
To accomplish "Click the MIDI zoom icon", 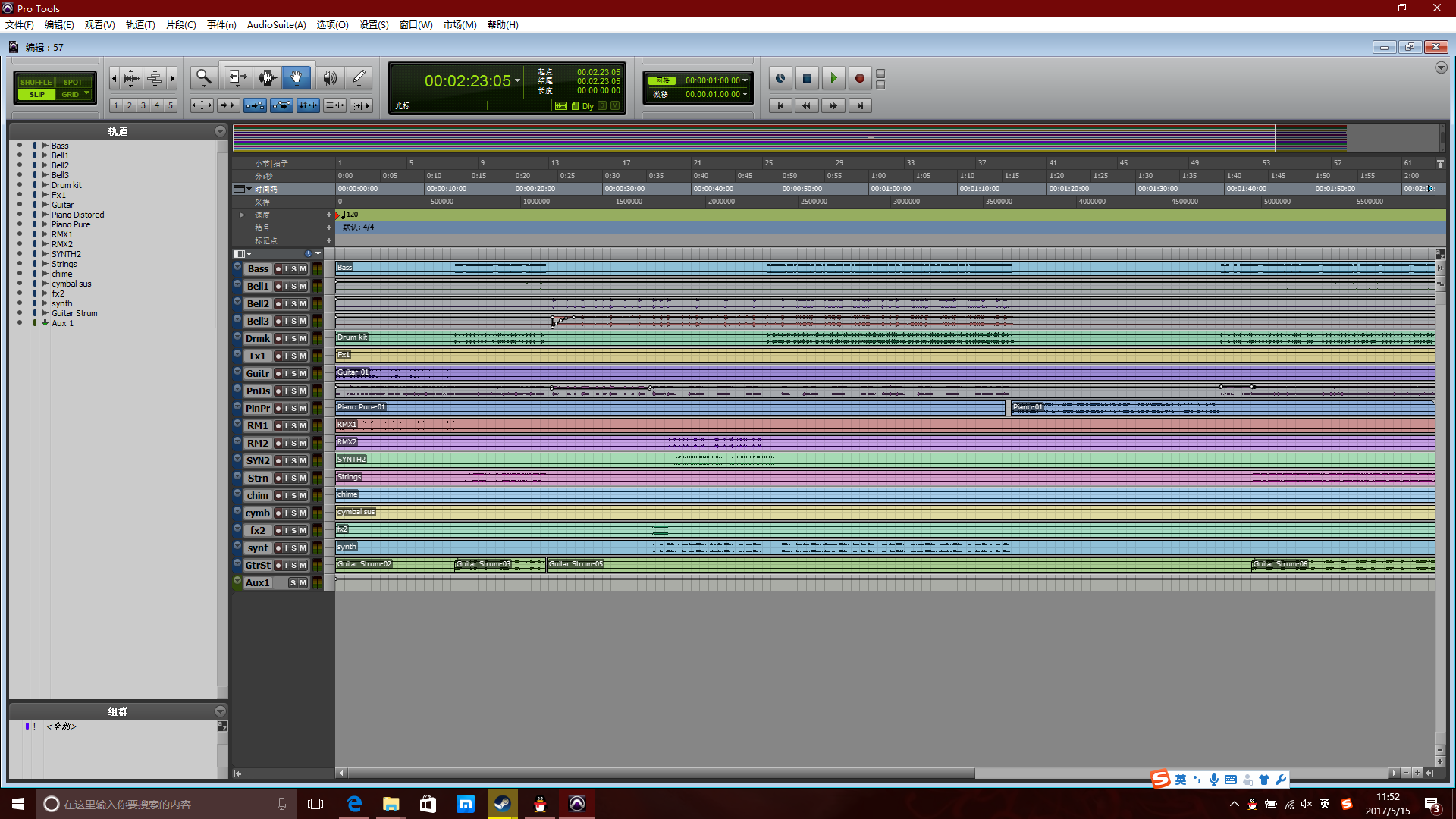I will (x=154, y=77).
